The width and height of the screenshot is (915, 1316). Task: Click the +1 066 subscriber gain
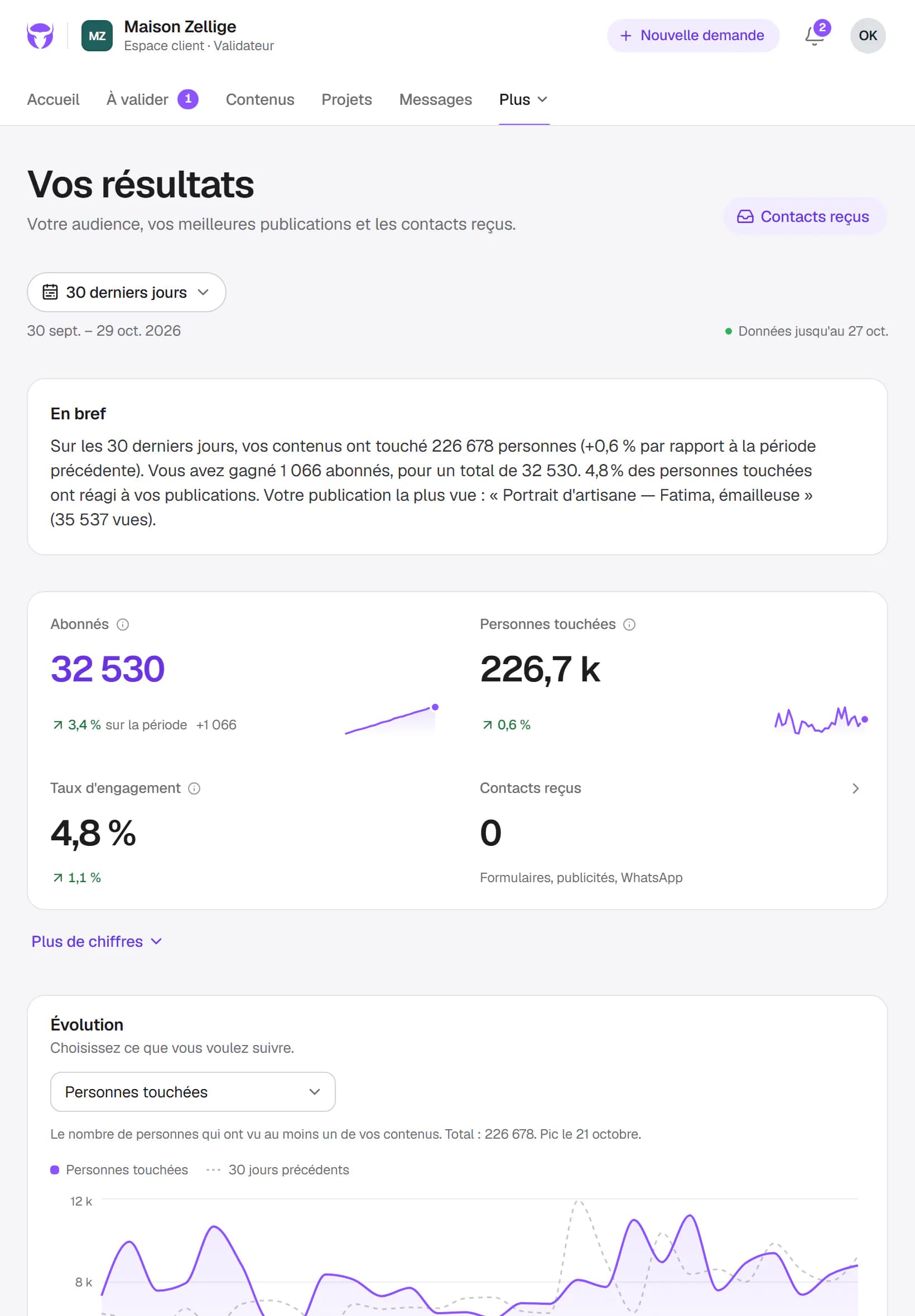point(216,725)
